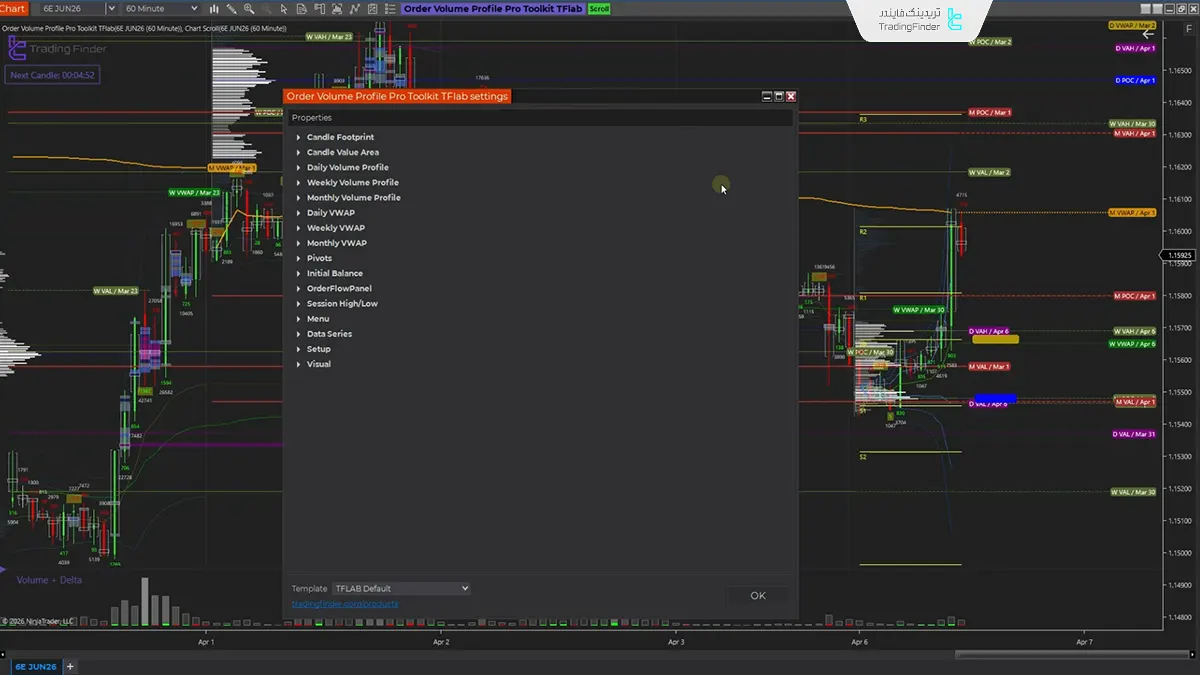Toggle the green Scroll badge
1200x675 pixels.
click(598, 9)
